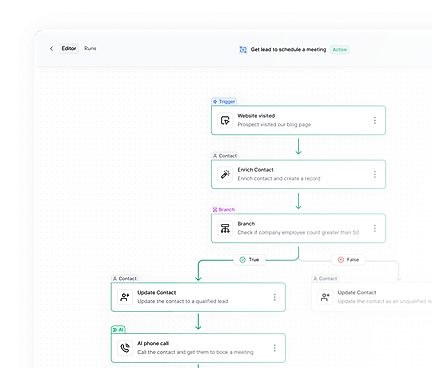Open the Enrich Contact node options menu

click(x=375, y=174)
